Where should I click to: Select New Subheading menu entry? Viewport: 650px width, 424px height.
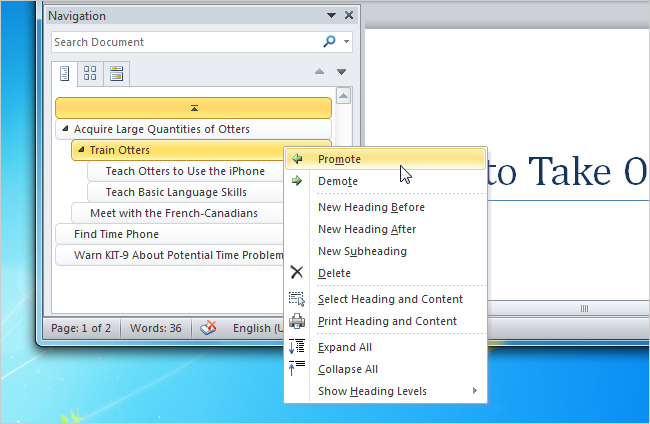point(385,251)
